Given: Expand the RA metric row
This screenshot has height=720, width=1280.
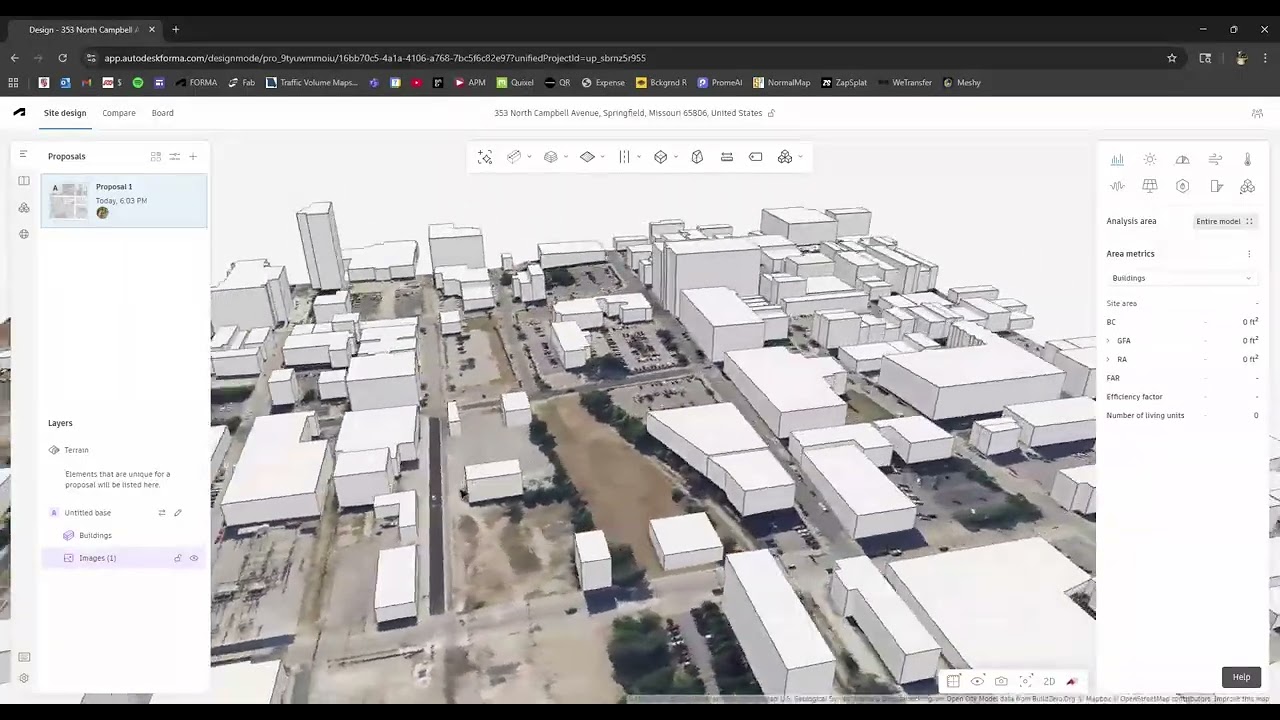Looking at the screenshot, I should coord(1108,359).
